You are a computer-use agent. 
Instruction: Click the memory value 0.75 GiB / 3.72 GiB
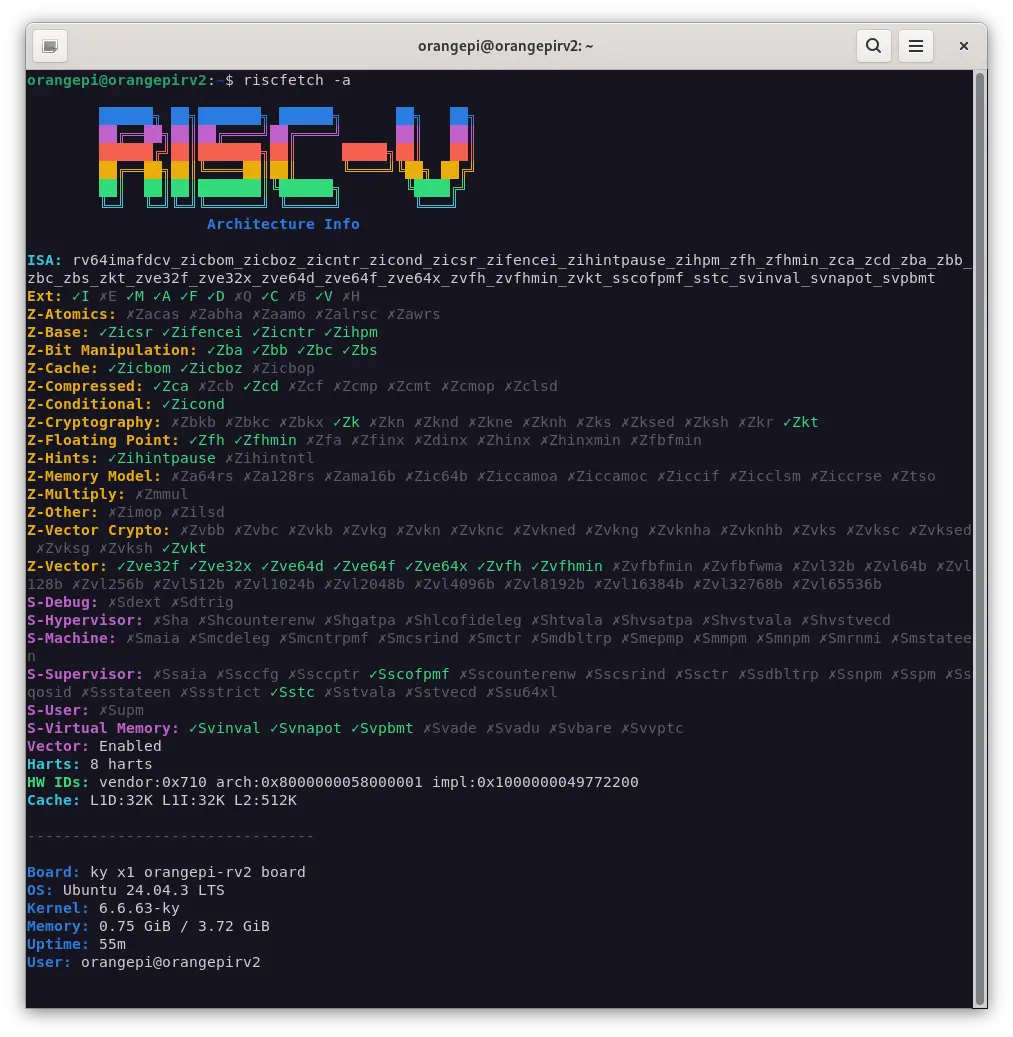(184, 927)
